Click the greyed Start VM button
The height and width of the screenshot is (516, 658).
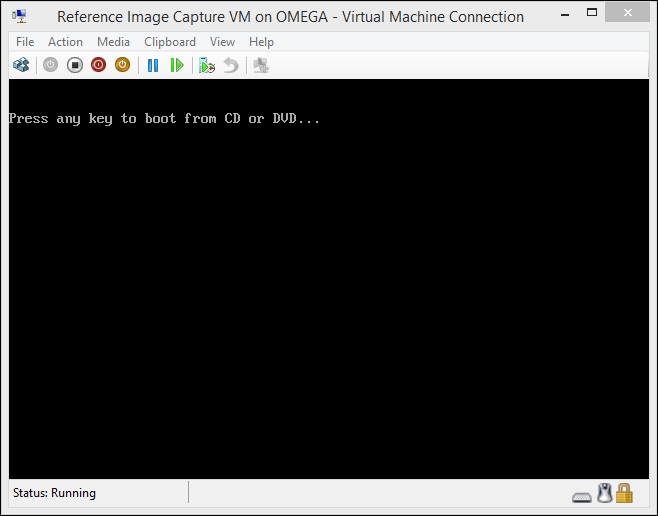click(50, 65)
